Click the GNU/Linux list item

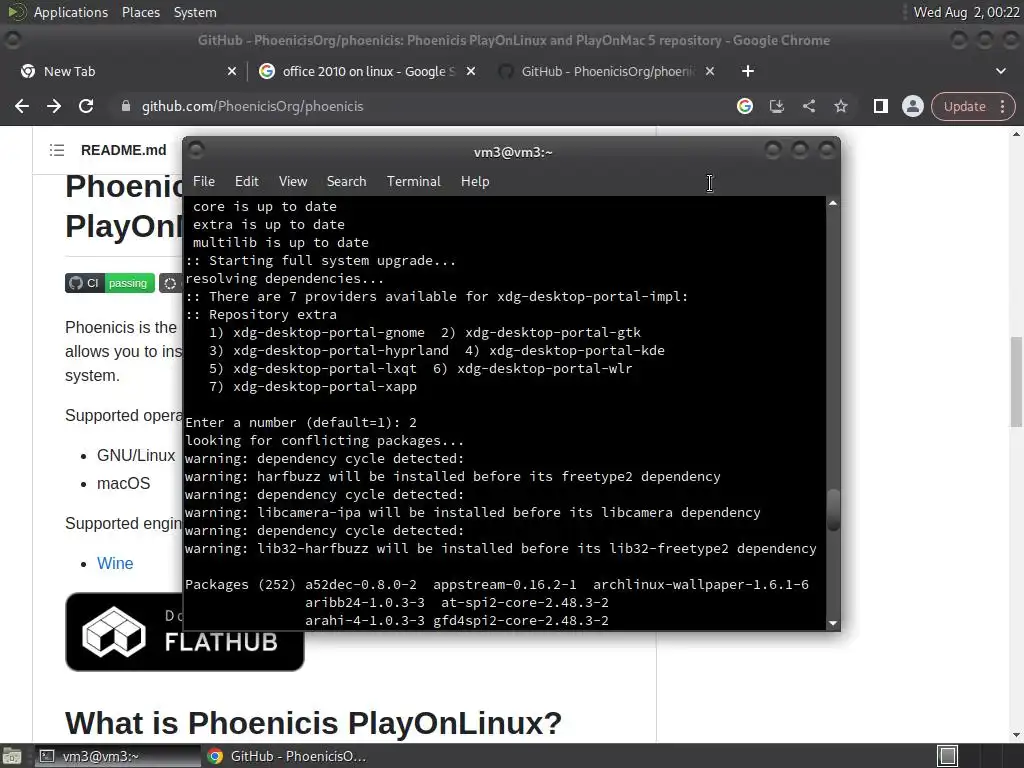click(136, 455)
